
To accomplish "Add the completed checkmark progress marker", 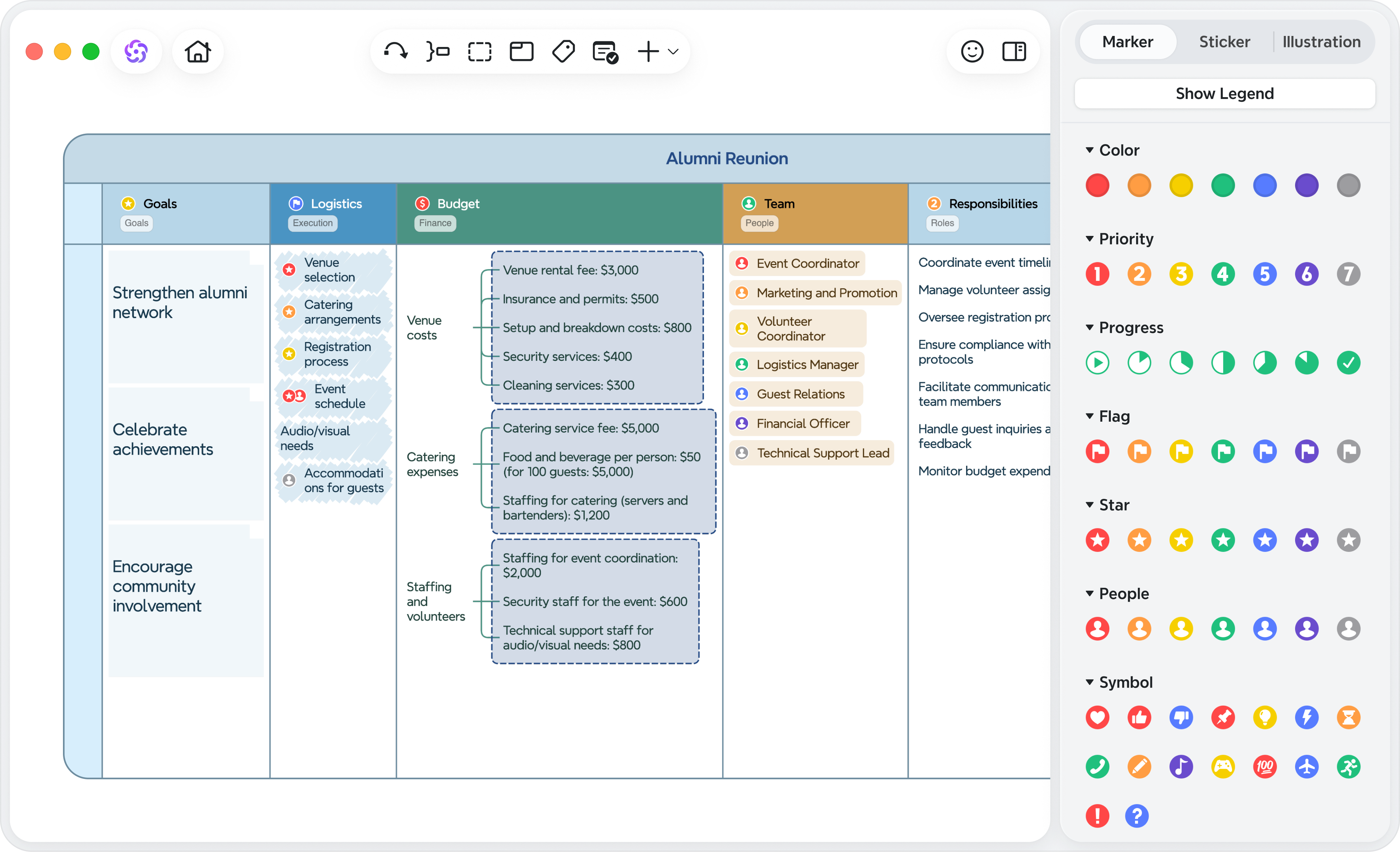I will click(1348, 363).
